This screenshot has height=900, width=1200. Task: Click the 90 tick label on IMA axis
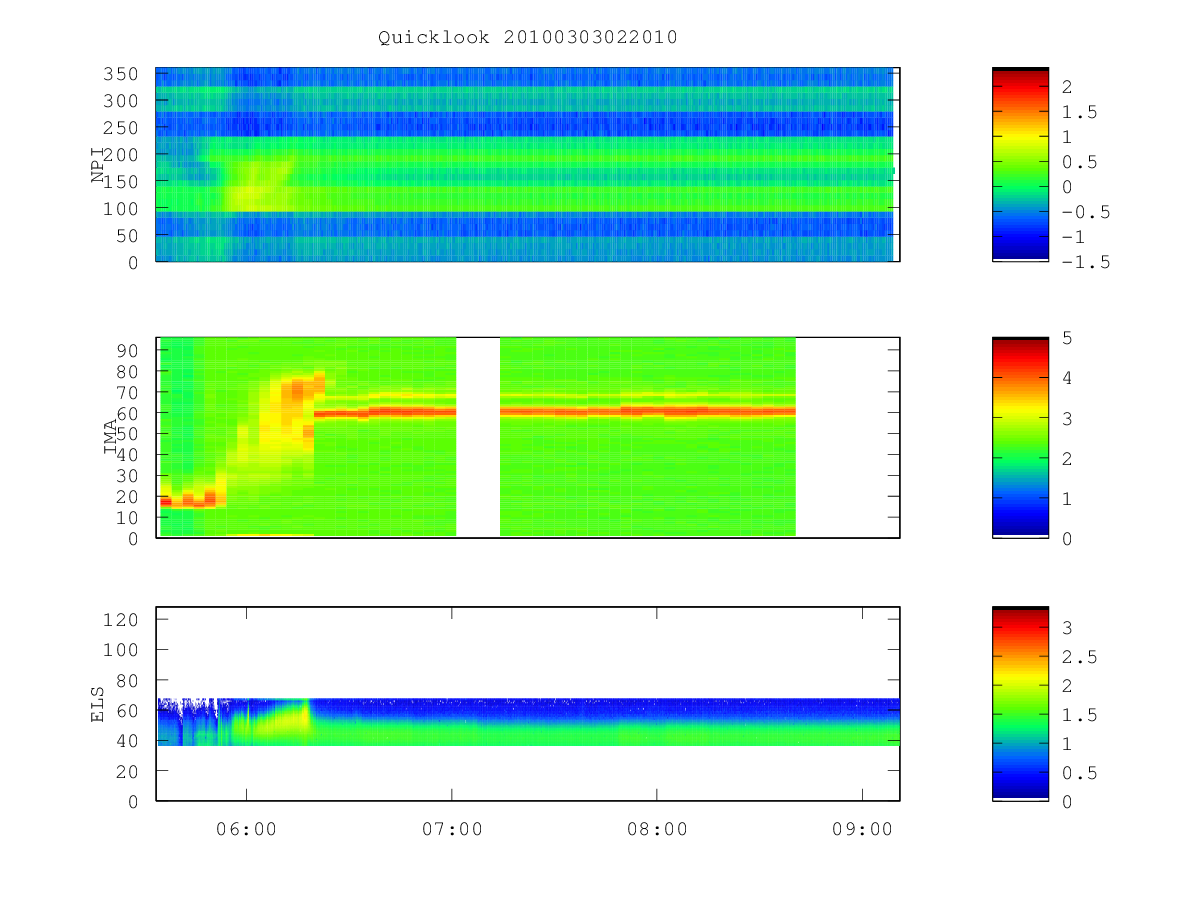point(129,350)
